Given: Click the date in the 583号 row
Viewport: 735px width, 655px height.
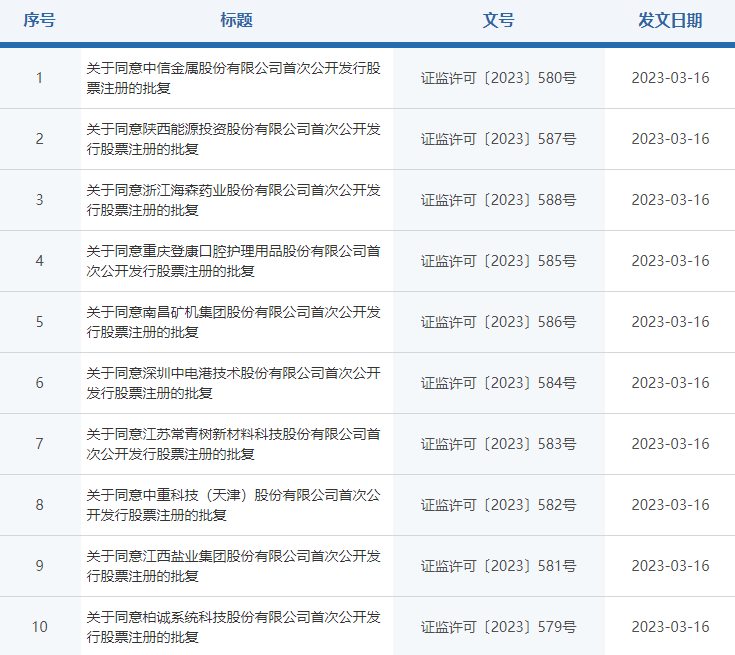Looking at the screenshot, I should 670,444.
